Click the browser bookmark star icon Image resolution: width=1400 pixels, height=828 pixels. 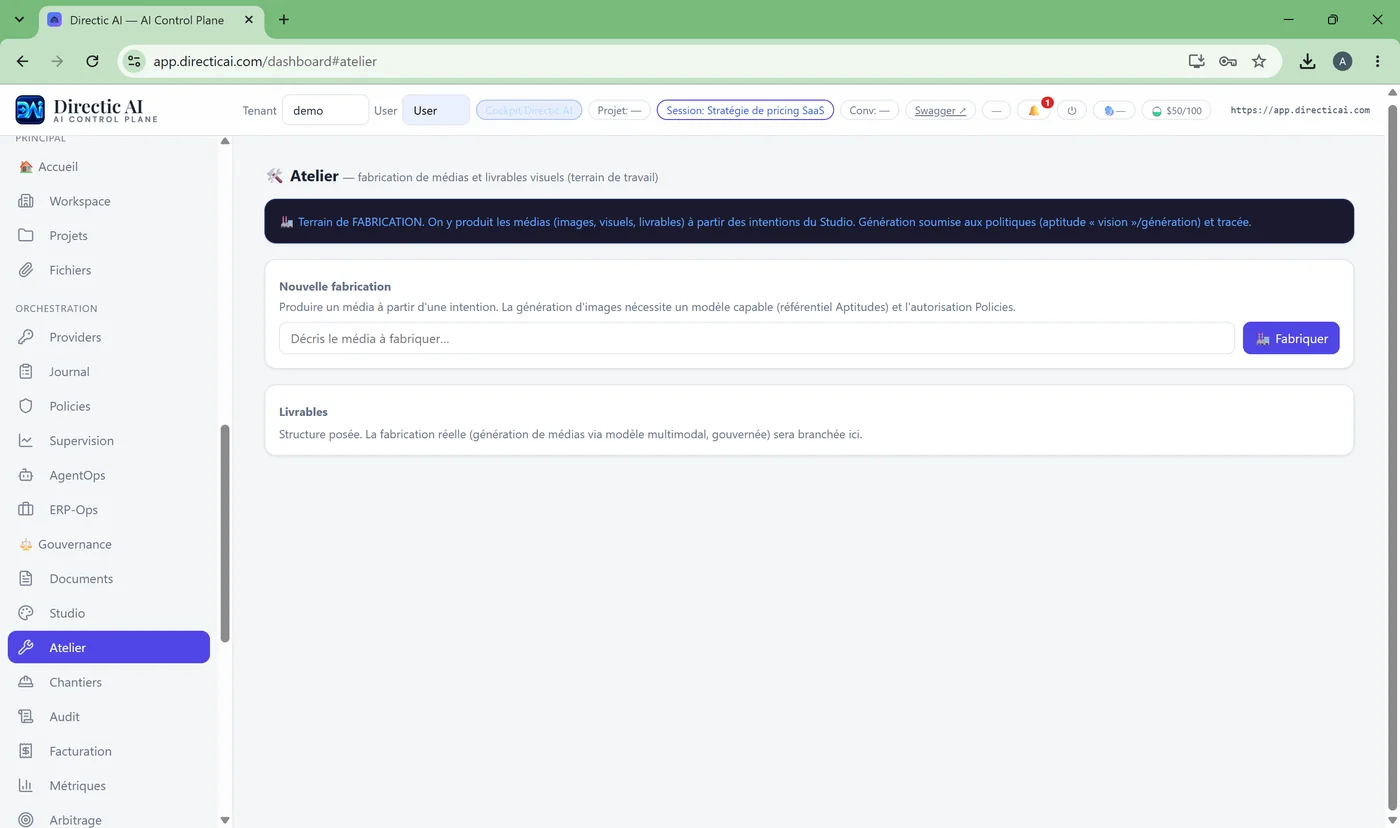[x=1259, y=61]
